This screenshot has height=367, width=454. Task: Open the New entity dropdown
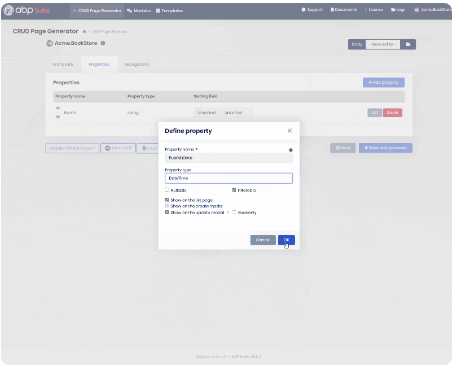(x=383, y=44)
